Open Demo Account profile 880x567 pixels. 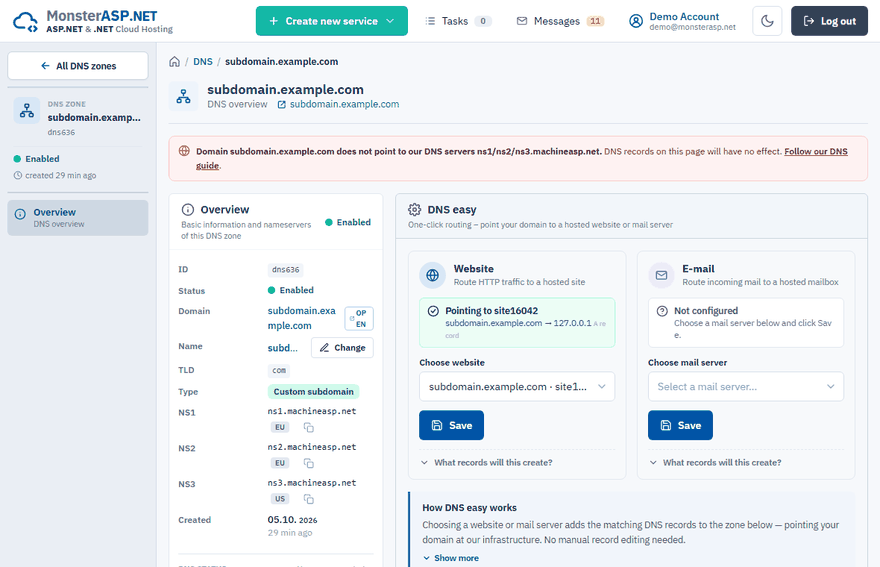click(x=682, y=21)
